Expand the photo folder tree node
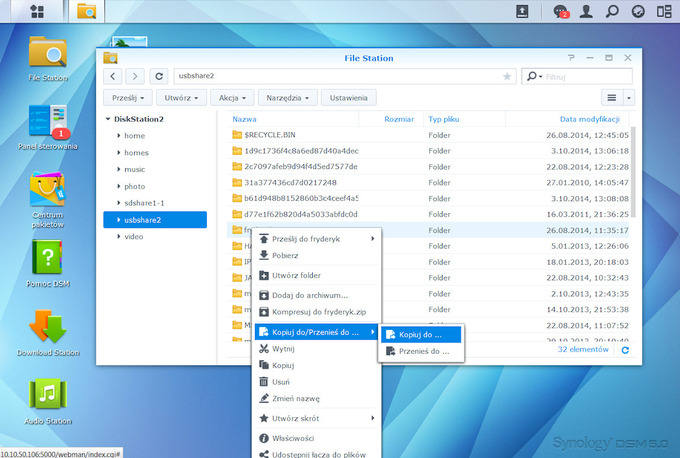The width and height of the screenshot is (680, 458). (118, 186)
